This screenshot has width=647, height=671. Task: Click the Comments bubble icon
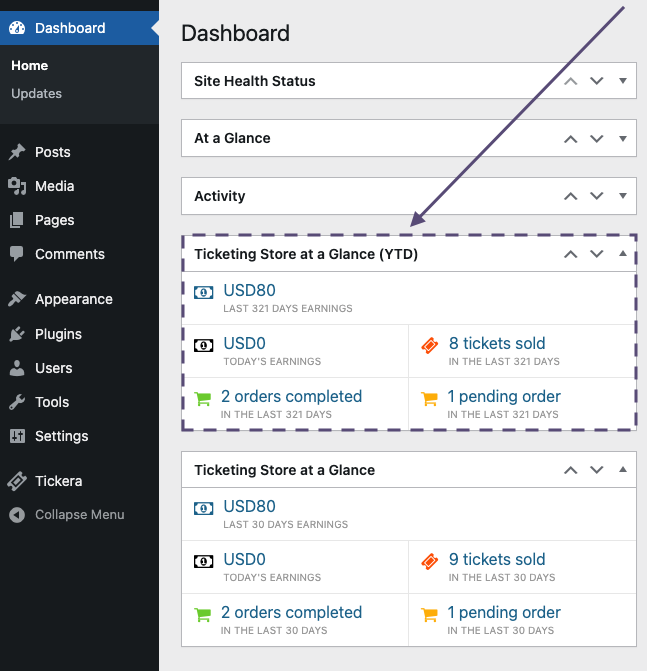17,254
